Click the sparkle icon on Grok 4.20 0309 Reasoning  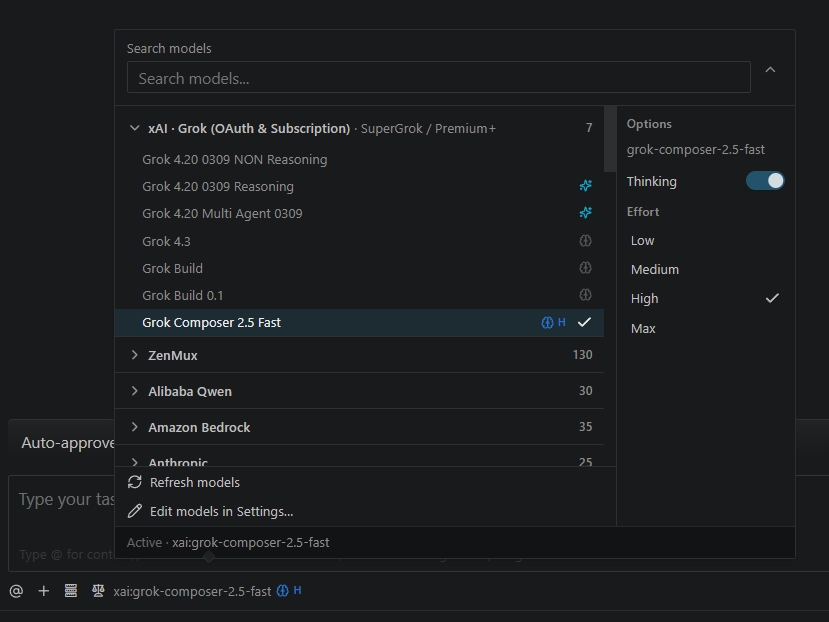pyautogui.click(x=585, y=186)
